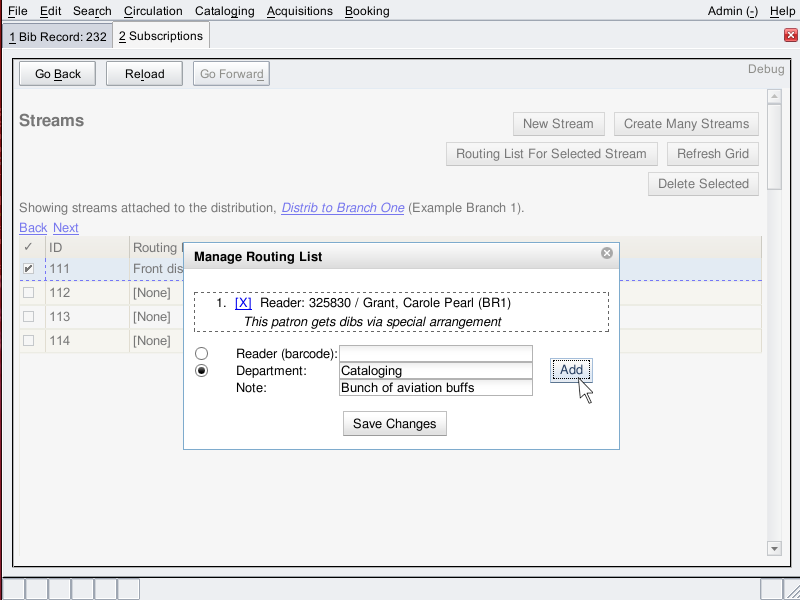Image resolution: width=800 pixels, height=600 pixels.
Task: Close the tab with red X icon
Action: [790, 35]
